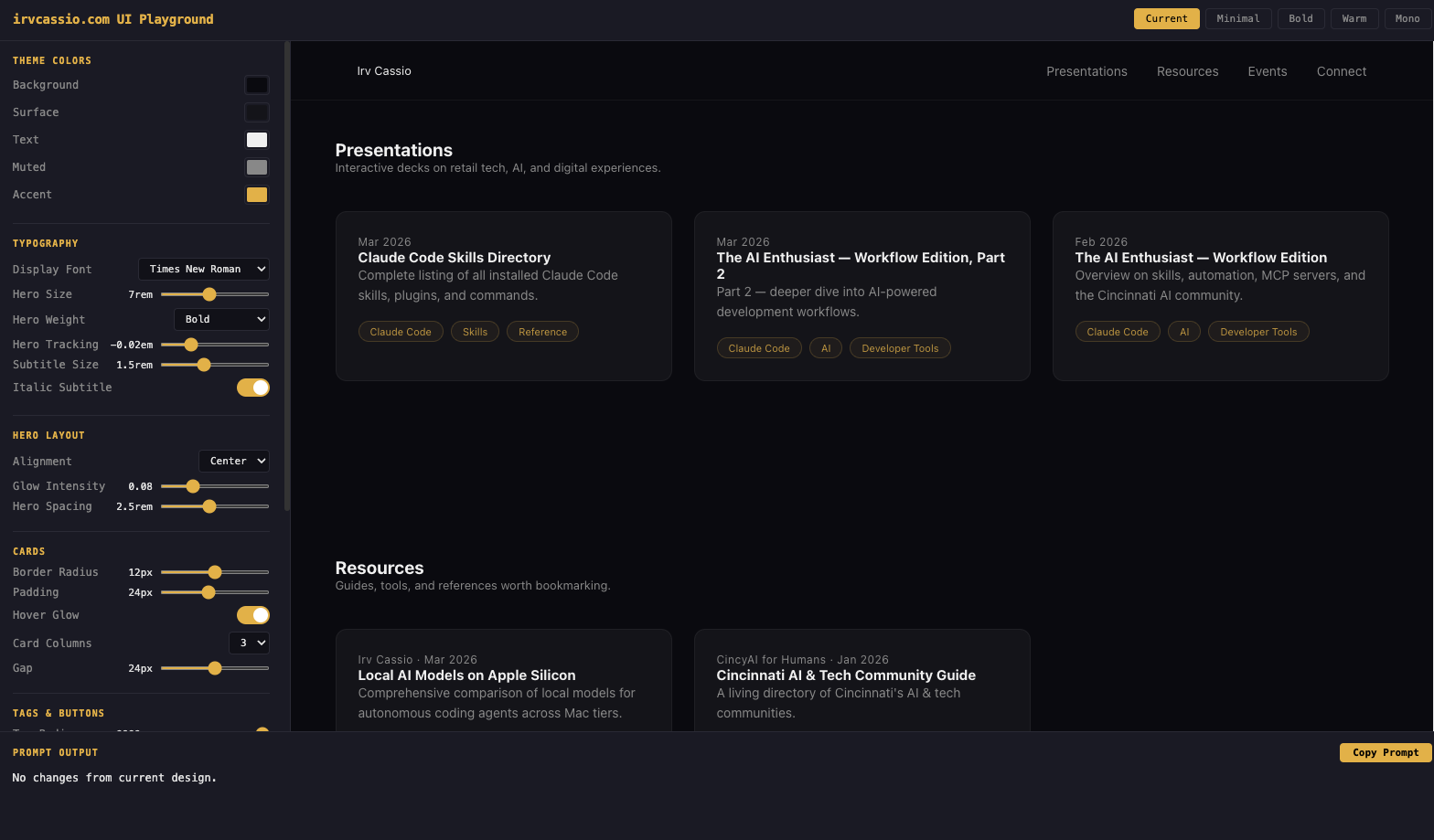The image size is (1434, 840).
Task: Click the TAGS & BUTTONS section label
Action: pos(59,713)
